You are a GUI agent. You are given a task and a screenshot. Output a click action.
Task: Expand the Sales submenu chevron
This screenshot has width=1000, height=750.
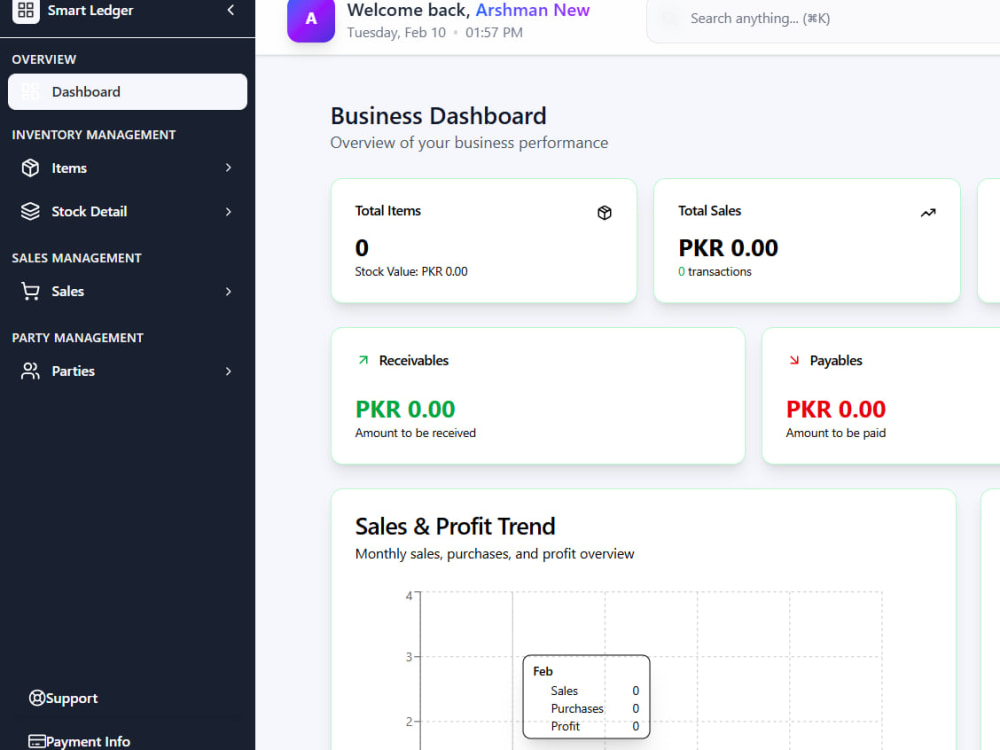(228, 291)
